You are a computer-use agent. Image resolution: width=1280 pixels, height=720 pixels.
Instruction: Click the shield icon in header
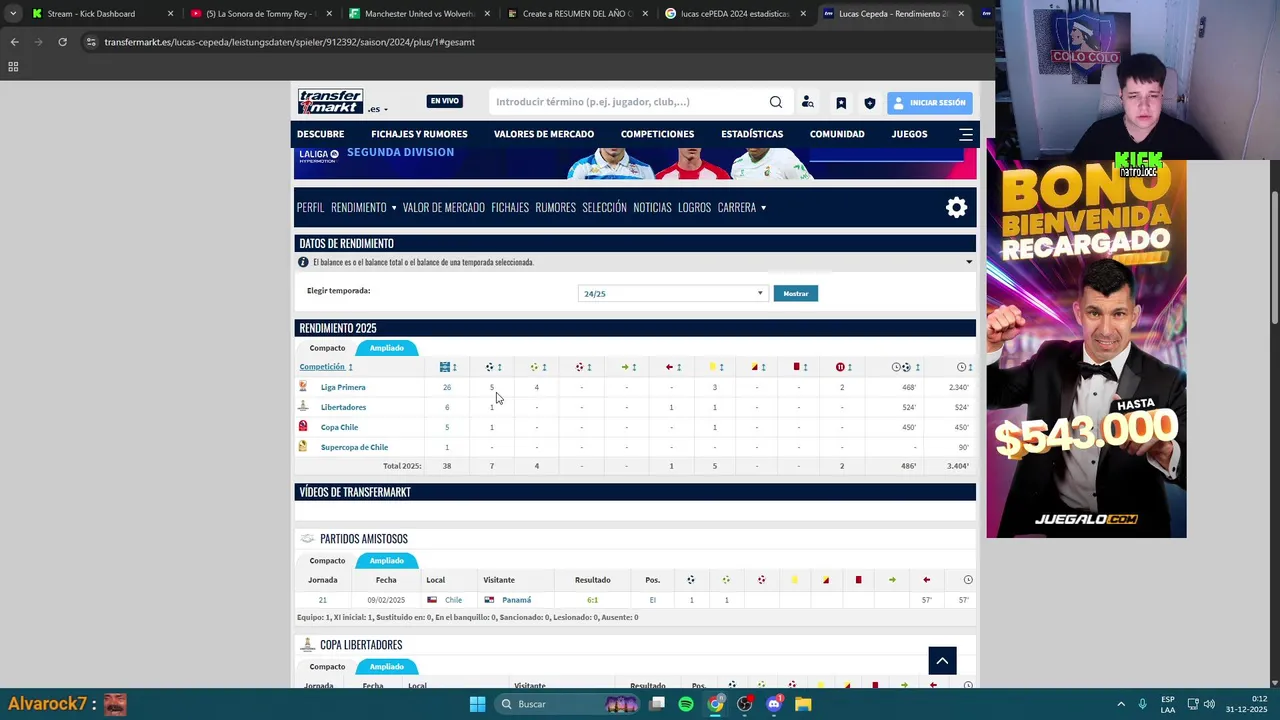870,102
